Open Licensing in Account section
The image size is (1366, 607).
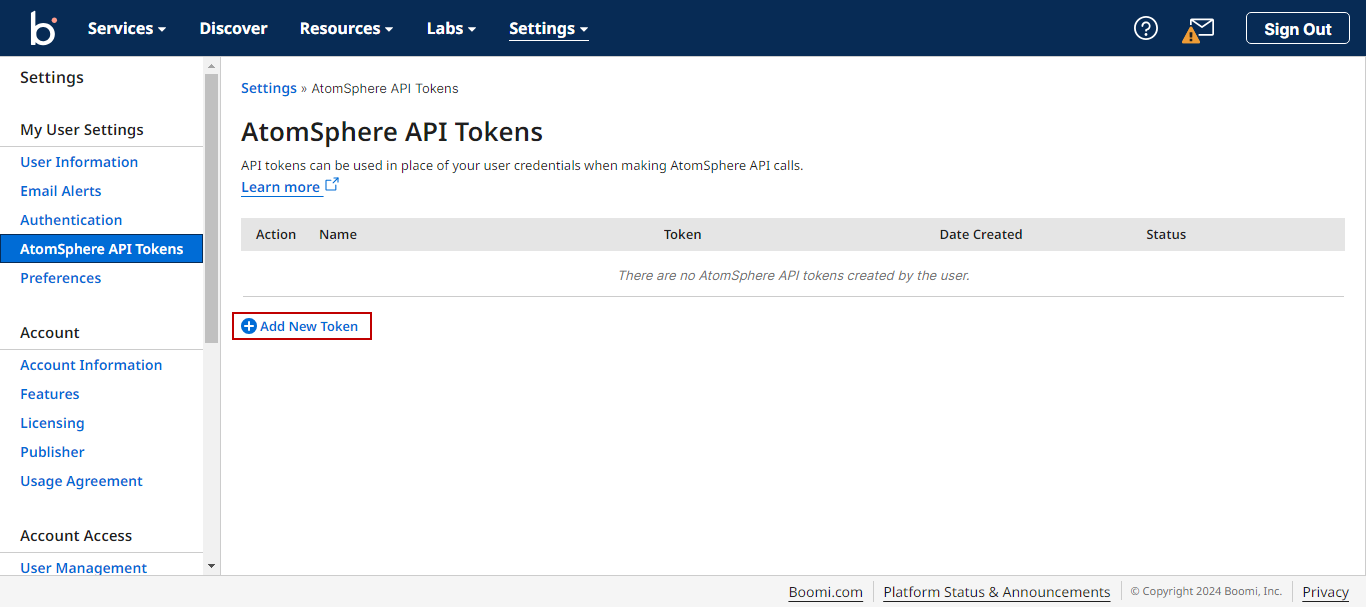[x=52, y=423]
